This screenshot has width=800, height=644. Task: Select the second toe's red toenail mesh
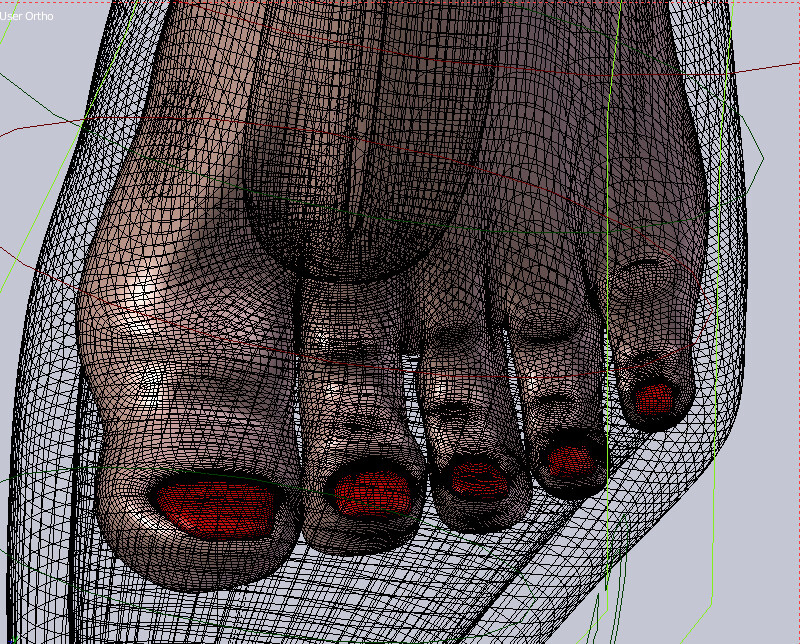375,493
